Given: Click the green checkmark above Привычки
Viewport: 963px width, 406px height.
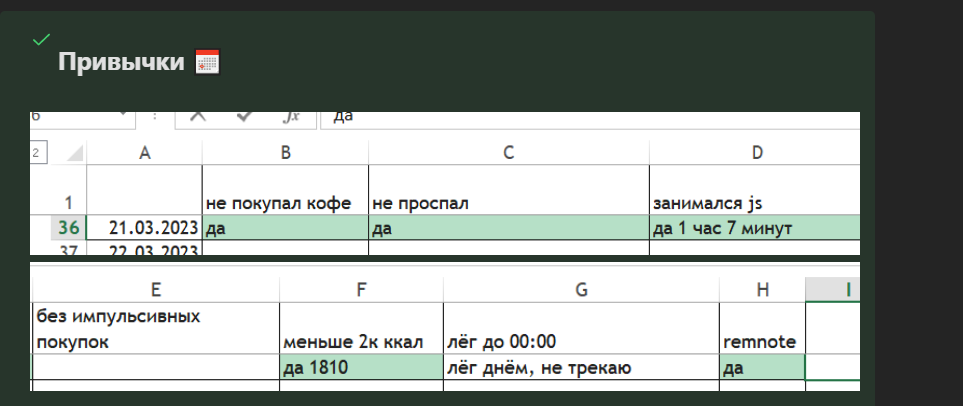Looking at the screenshot, I should click(41, 39).
